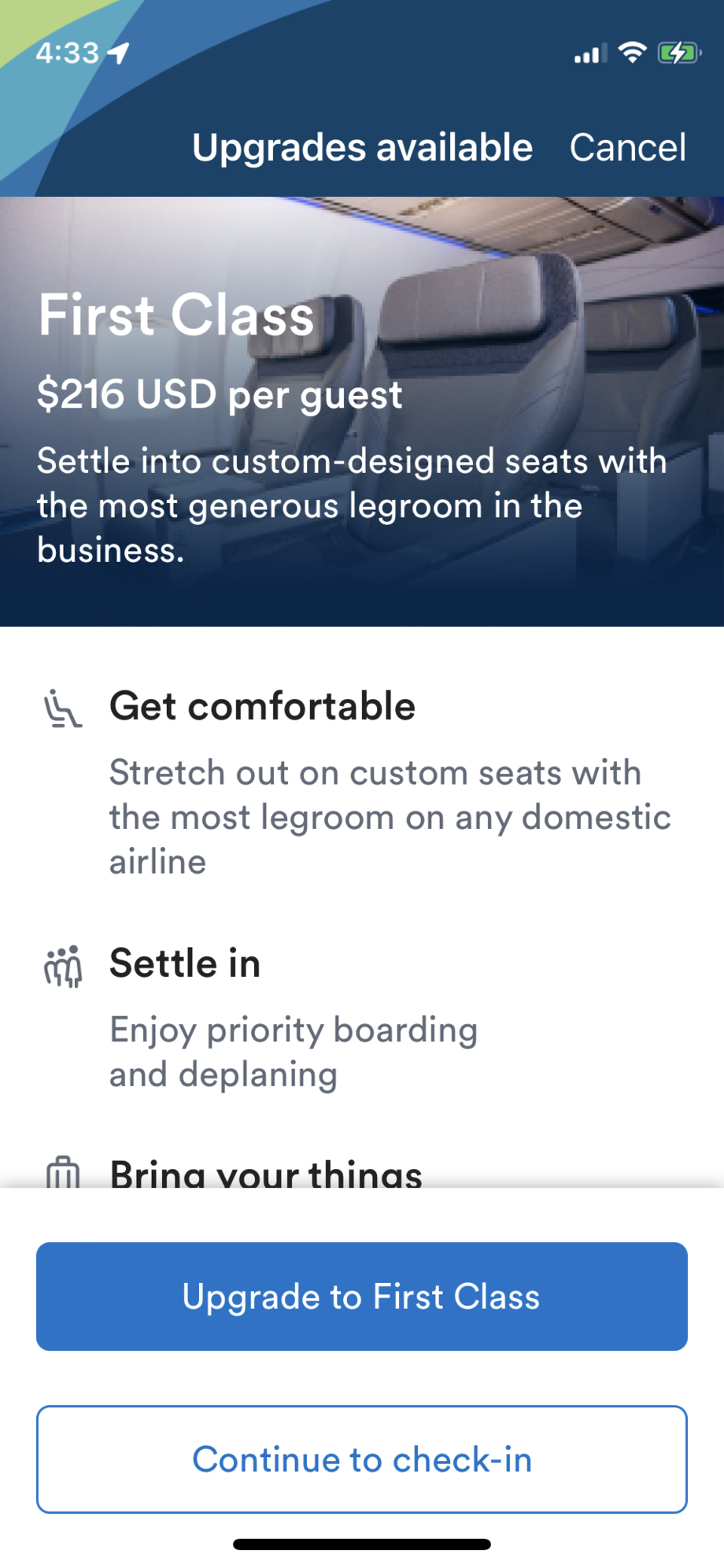
Task: Tap the First Class heading
Action: pyautogui.click(x=176, y=315)
